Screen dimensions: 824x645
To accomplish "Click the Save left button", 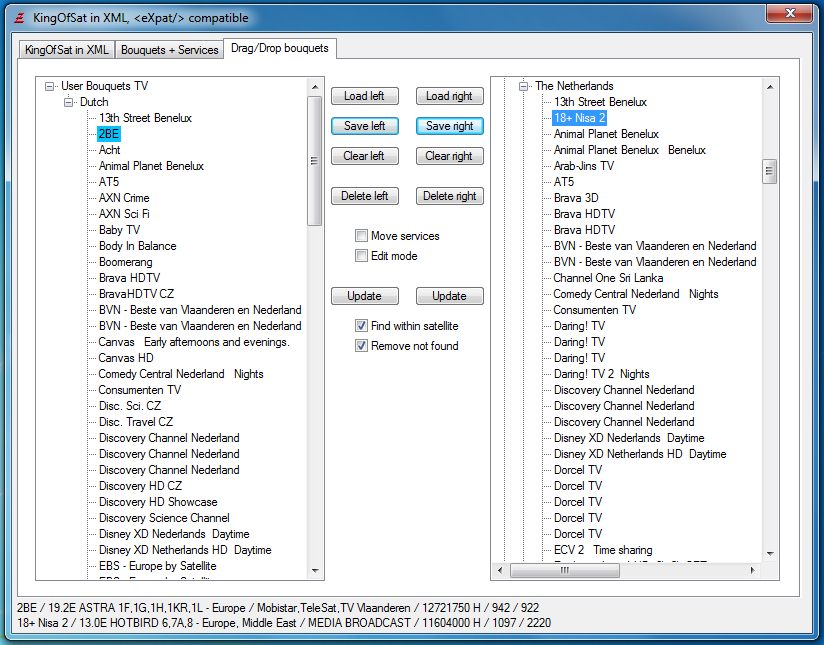I will 365,126.
